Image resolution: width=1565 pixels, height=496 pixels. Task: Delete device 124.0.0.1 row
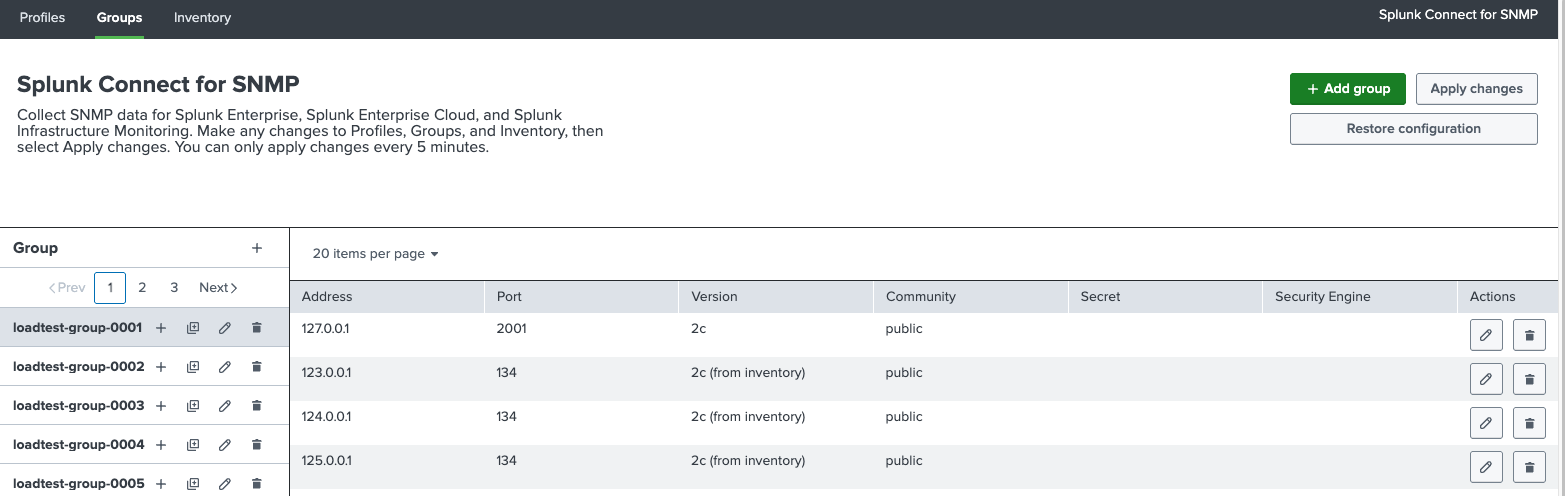[1529, 423]
